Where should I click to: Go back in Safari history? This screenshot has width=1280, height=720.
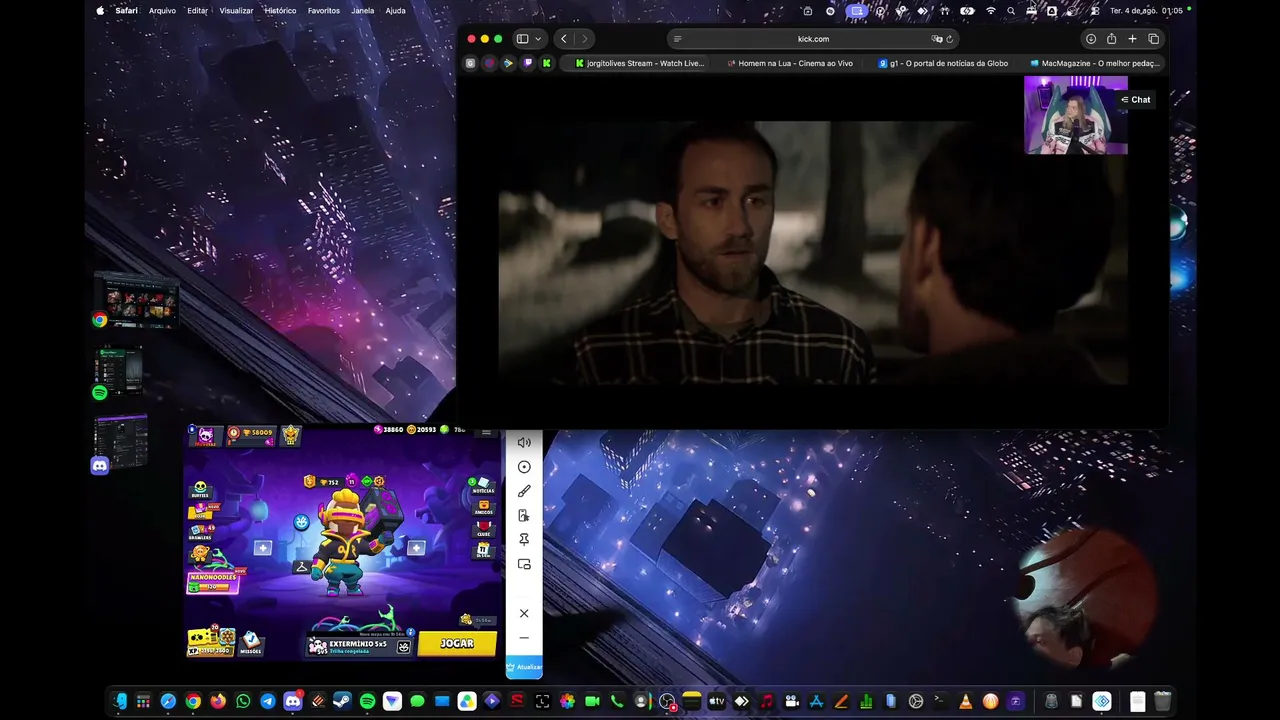[x=564, y=39]
